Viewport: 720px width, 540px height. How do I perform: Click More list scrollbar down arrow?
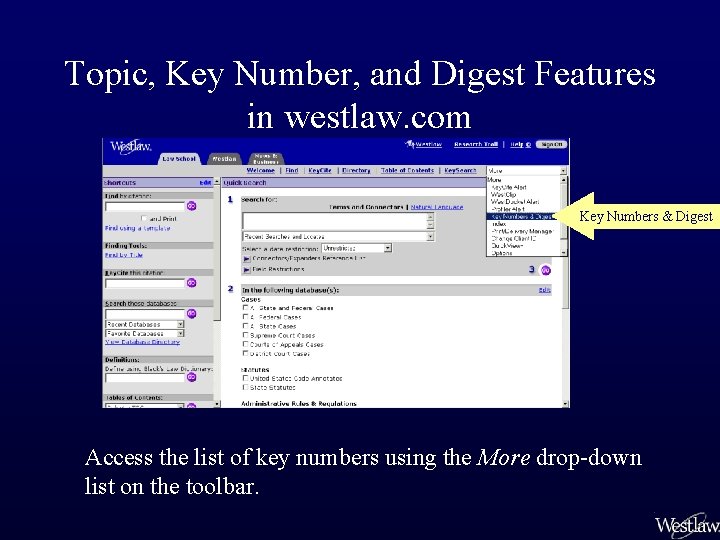pyautogui.click(x=564, y=253)
